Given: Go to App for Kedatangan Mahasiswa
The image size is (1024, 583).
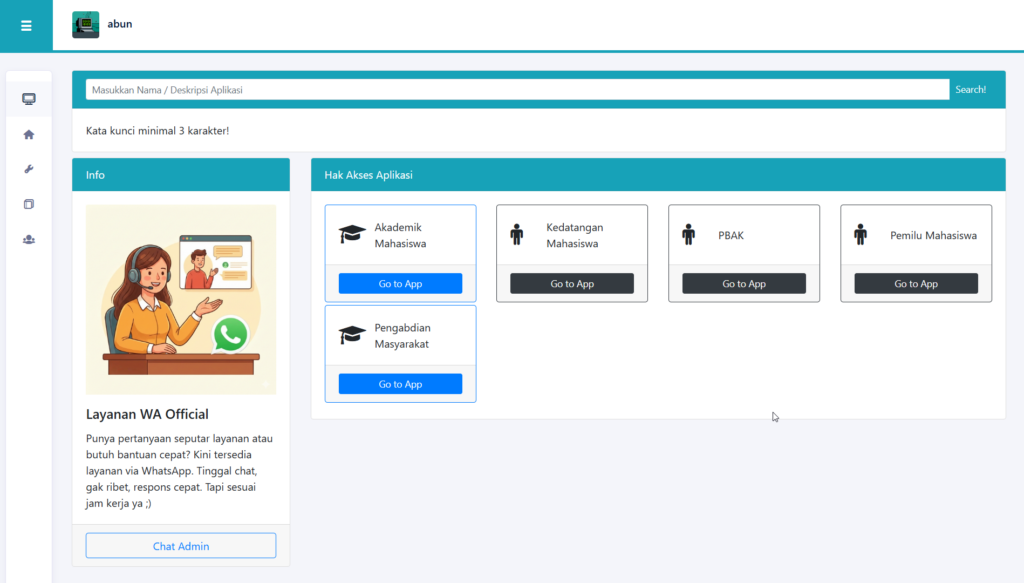Looking at the screenshot, I should pyautogui.click(x=572, y=284).
